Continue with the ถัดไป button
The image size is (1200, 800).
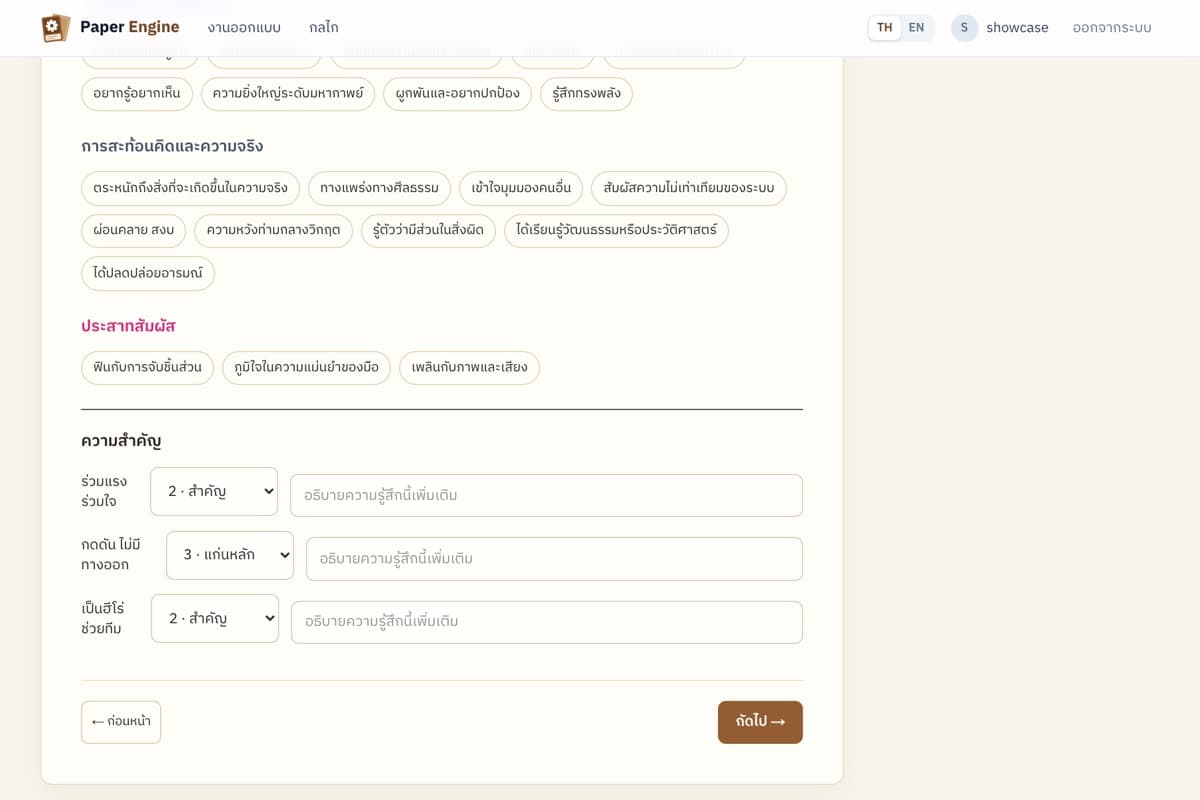point(760,722)
